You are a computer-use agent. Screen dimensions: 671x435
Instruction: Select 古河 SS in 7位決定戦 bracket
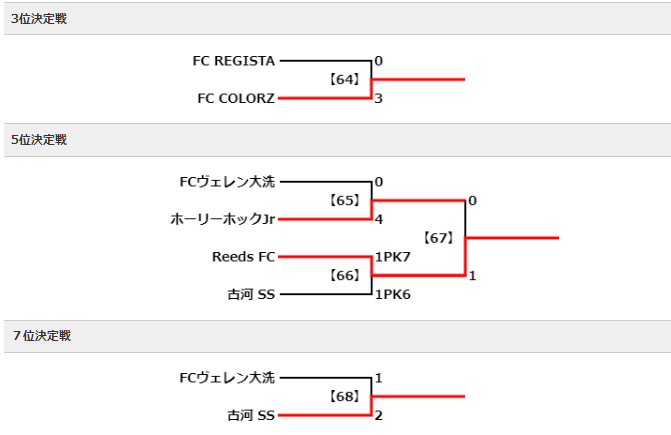tap(251, 415)
